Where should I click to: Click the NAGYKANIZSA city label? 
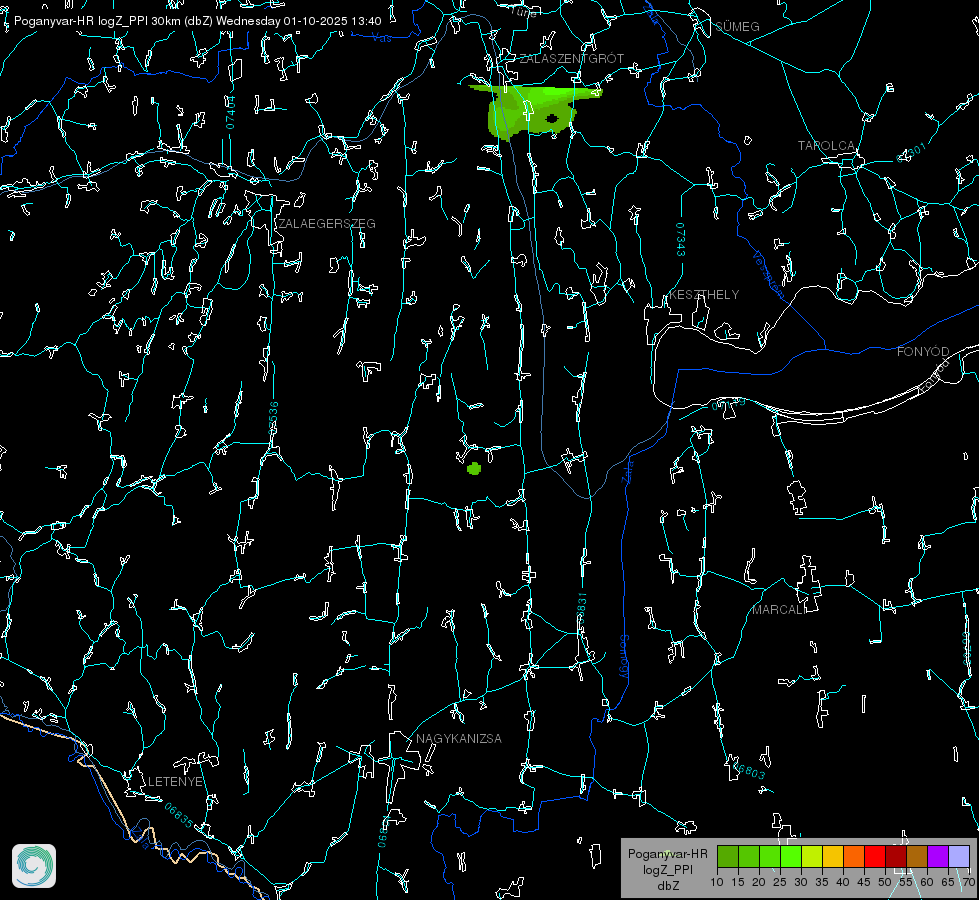point(459,739)
